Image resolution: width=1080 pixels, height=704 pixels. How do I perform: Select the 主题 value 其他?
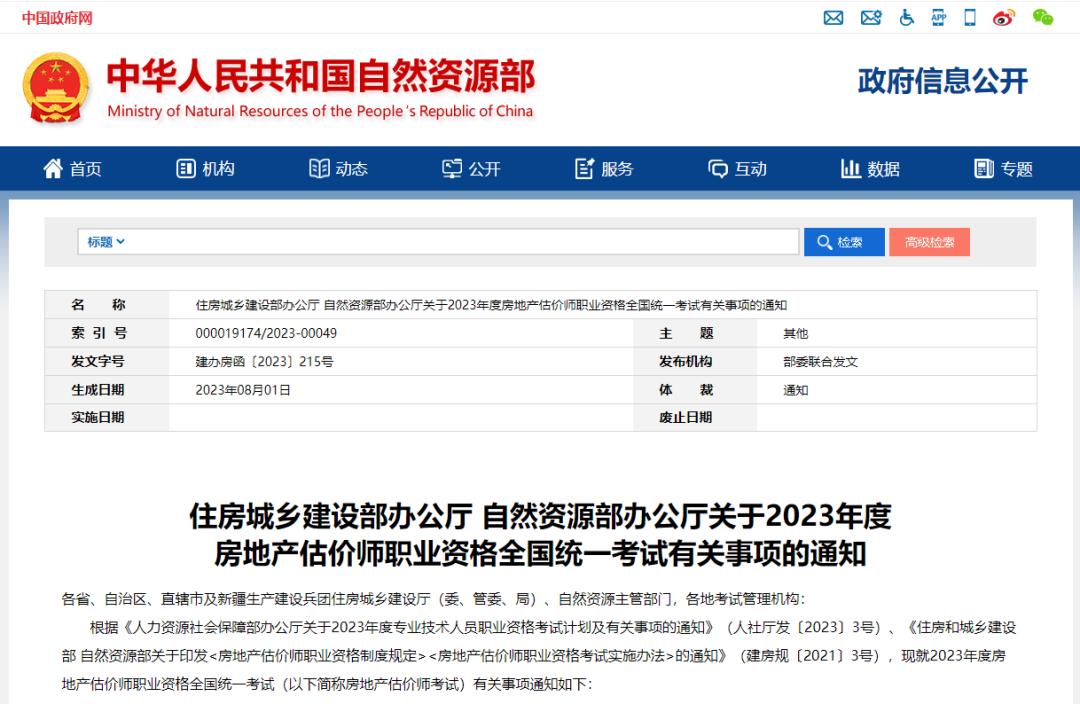[796, 333]
